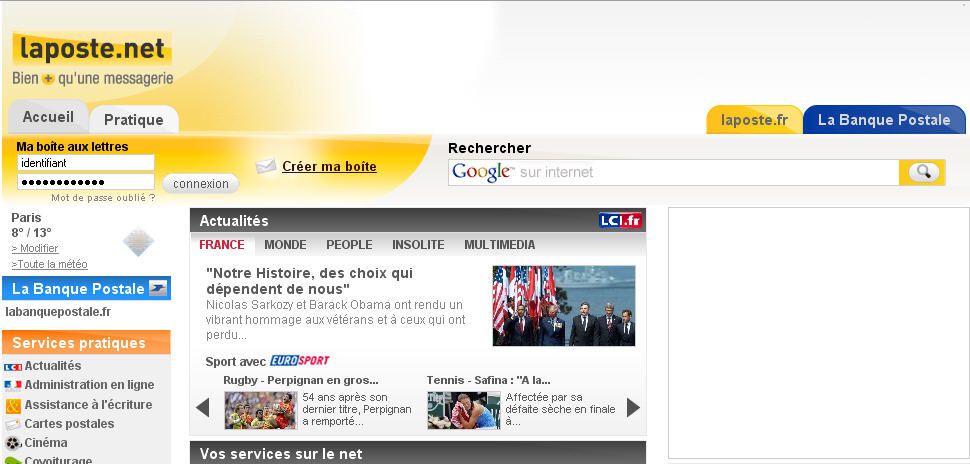Select the PEOPLE news tab

coord(350,245)
